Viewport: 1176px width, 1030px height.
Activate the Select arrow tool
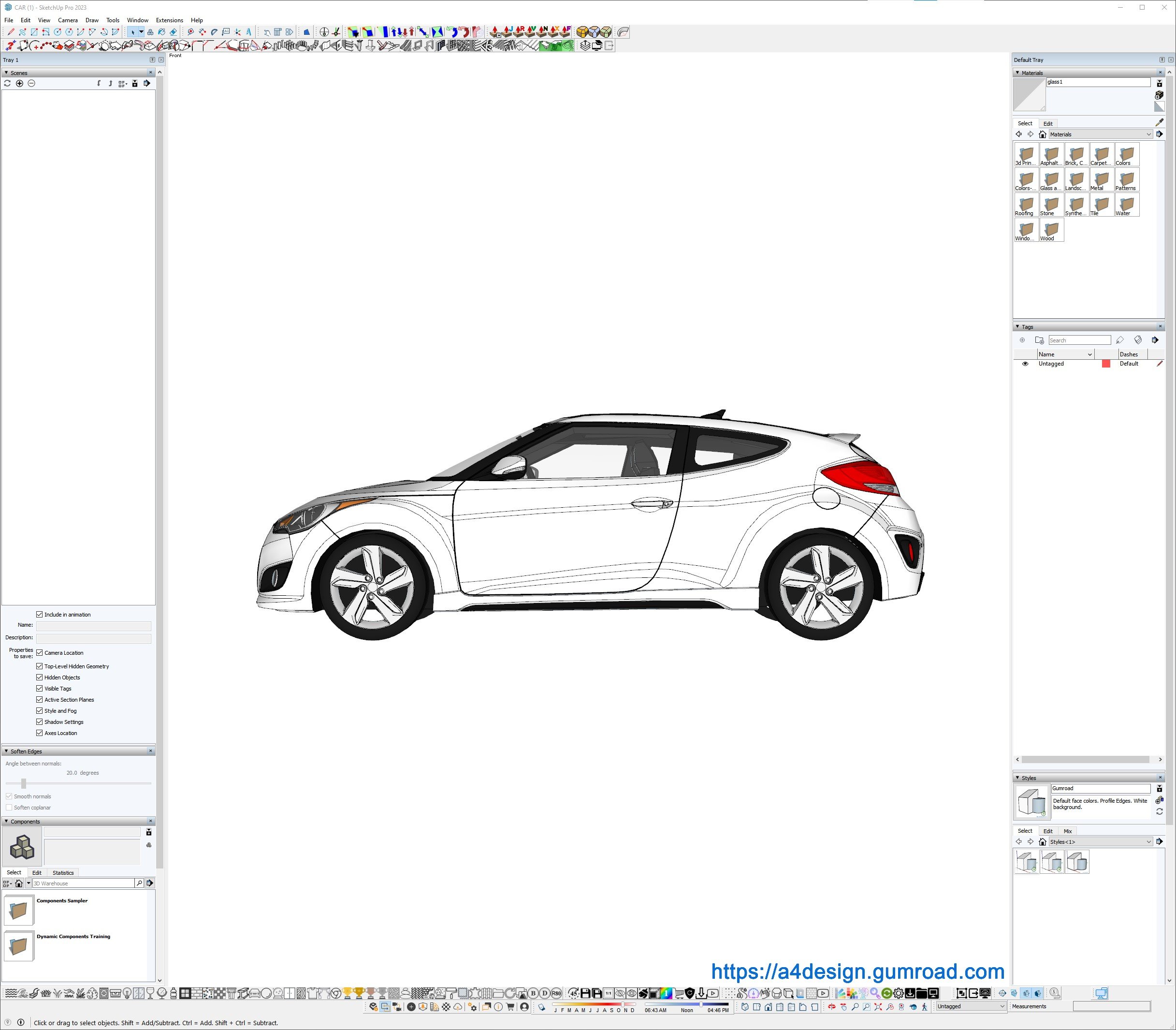click(x=133, y=32)
